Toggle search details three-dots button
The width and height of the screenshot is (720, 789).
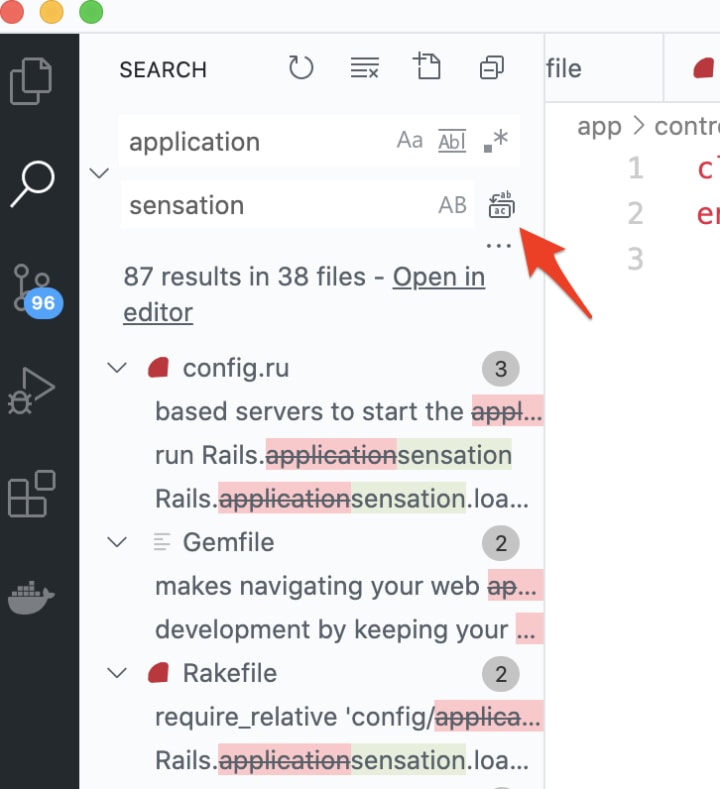499,246
